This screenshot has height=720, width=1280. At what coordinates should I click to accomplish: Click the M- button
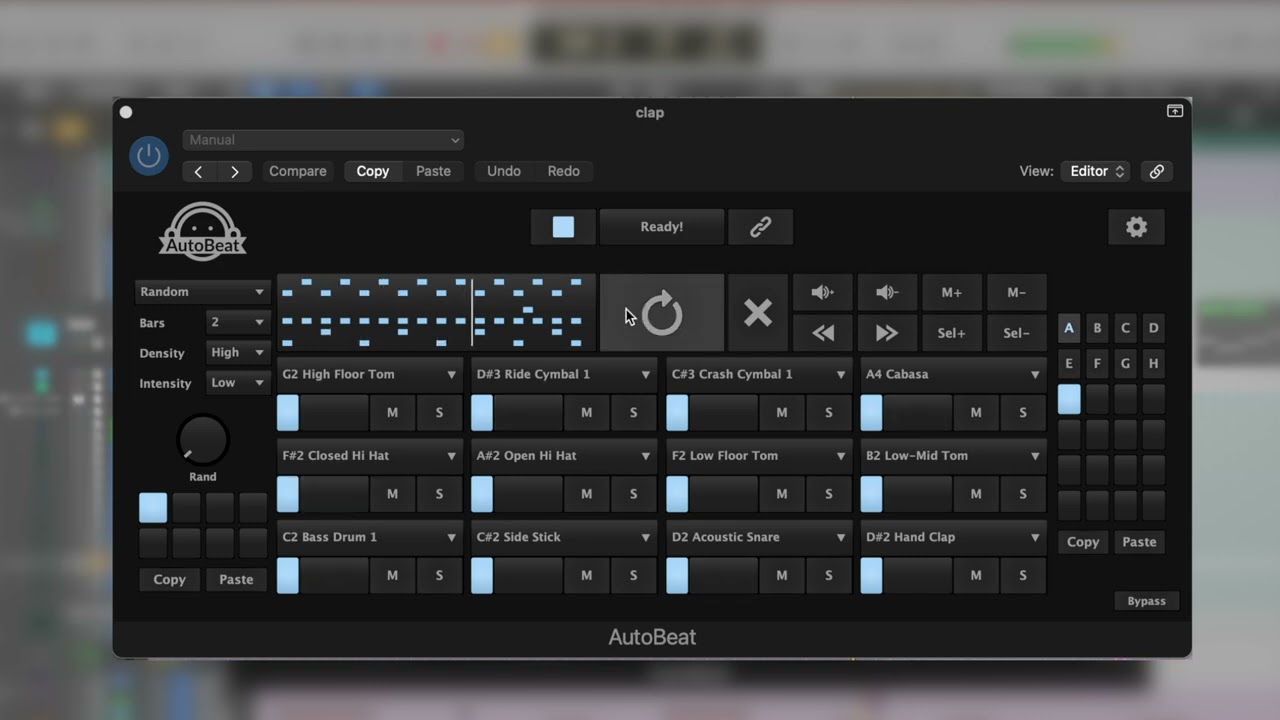(1017, 292)
